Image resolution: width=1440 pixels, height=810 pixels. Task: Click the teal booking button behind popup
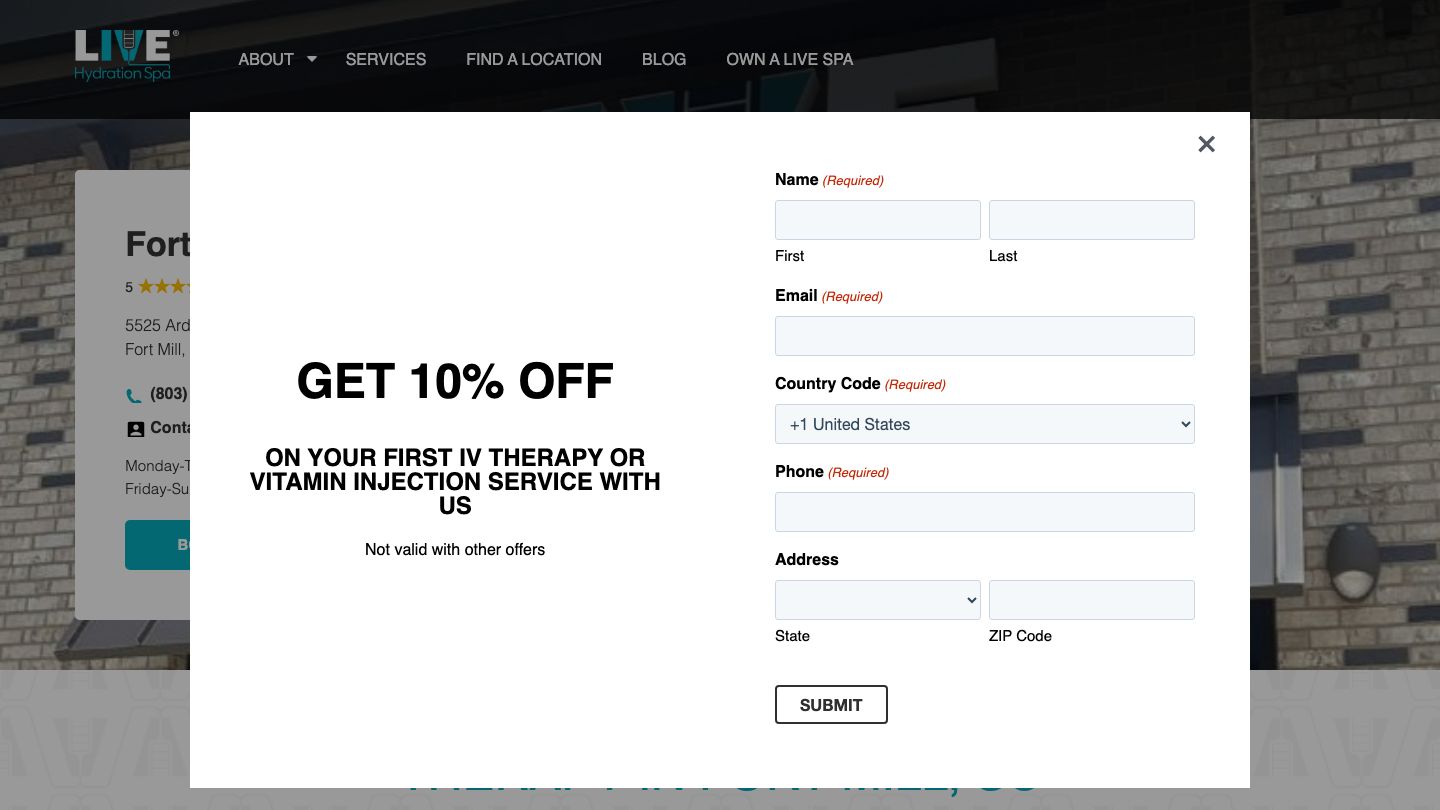(x=158, y=545)
